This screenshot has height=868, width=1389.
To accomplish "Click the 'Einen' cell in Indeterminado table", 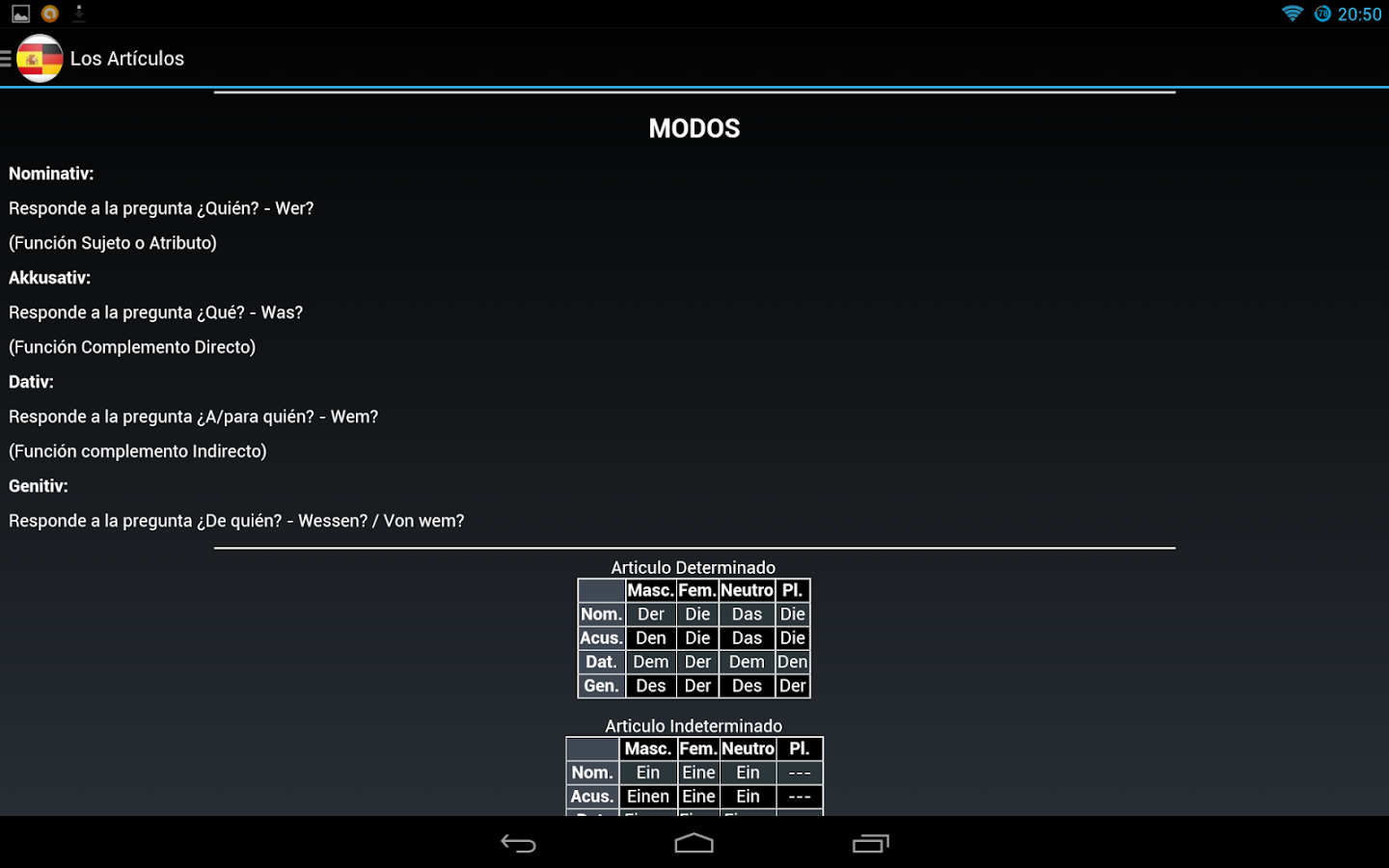I will click(x=647, y=797).
